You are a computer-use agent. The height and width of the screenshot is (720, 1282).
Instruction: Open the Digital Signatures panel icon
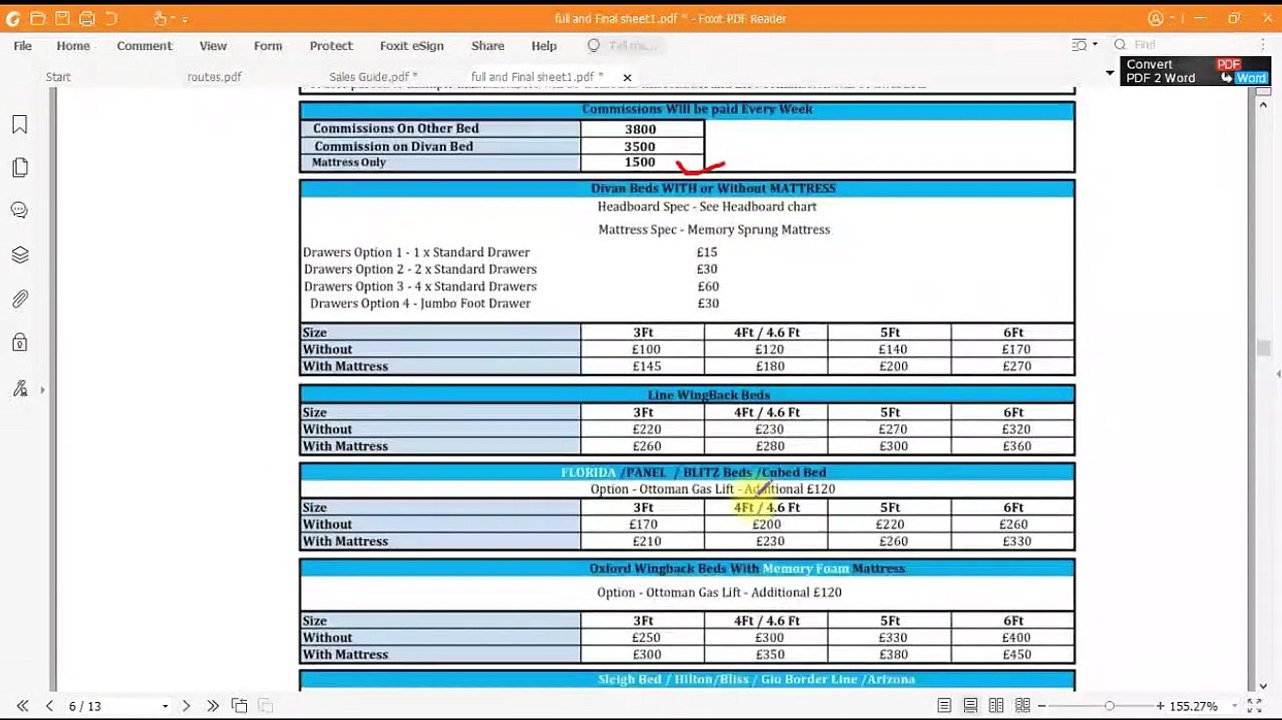tap(20, 389)
